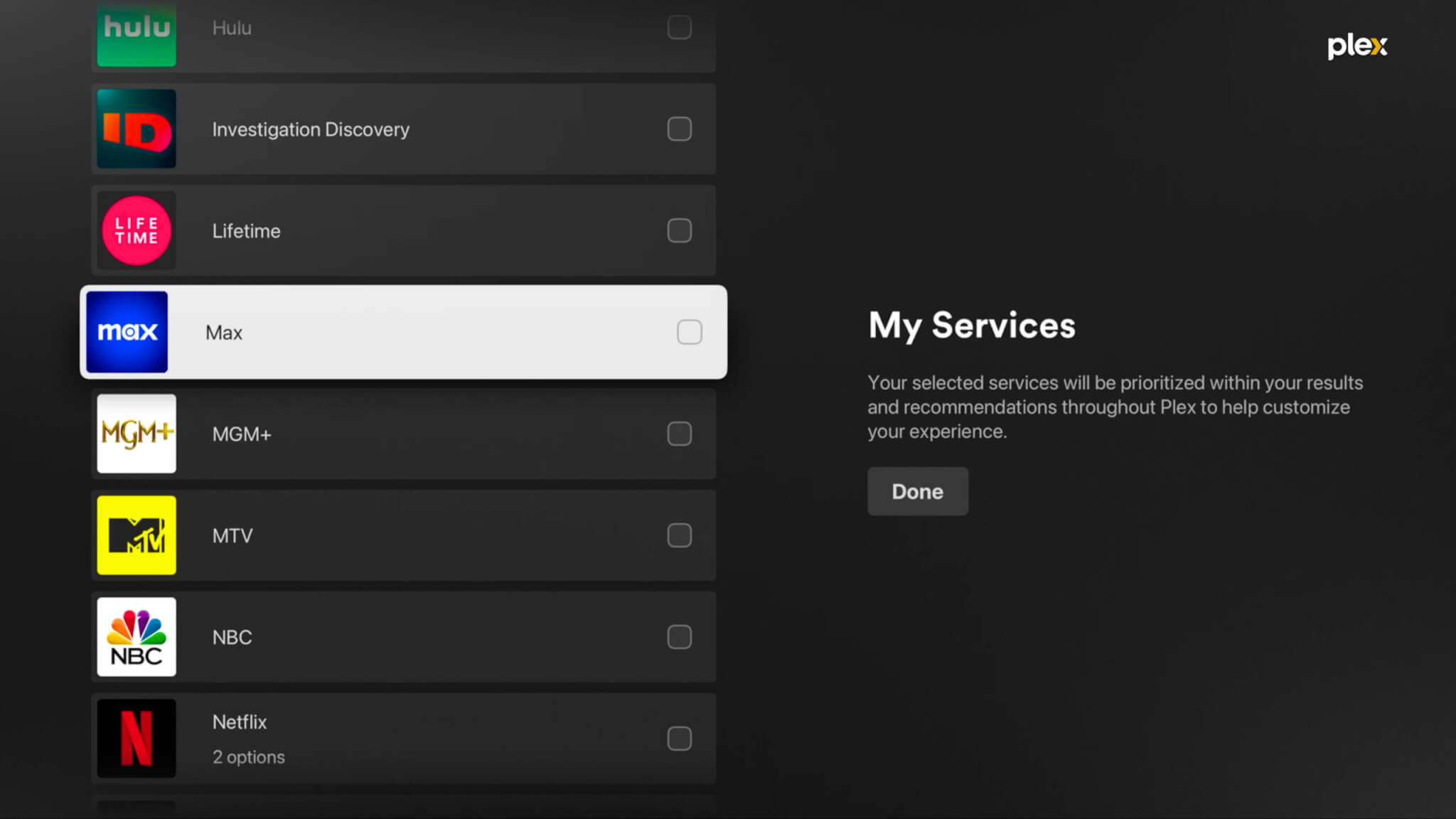Click the 'My Services' heading
This screenshot has width=1456, height=819.
click(972, 326)
